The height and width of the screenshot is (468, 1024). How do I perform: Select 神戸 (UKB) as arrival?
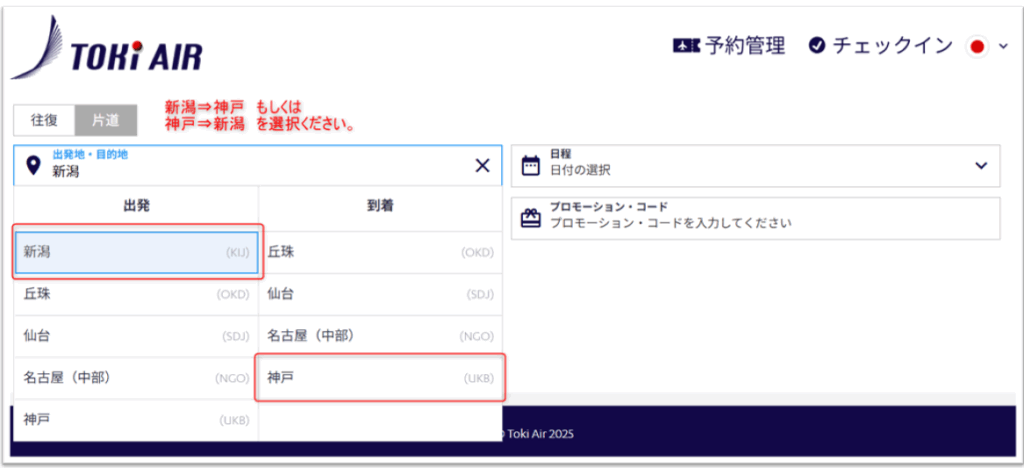[x=380, y=378]
